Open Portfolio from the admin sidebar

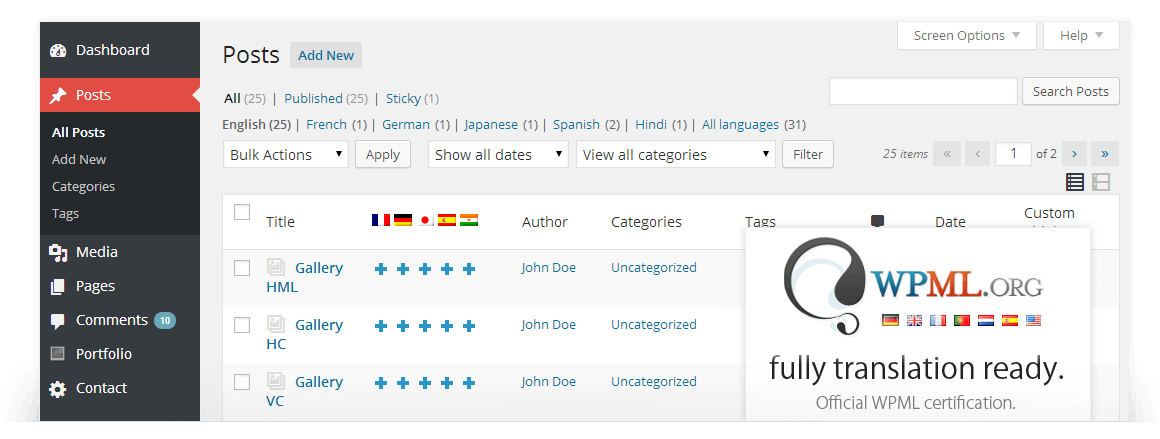(103, 354)
